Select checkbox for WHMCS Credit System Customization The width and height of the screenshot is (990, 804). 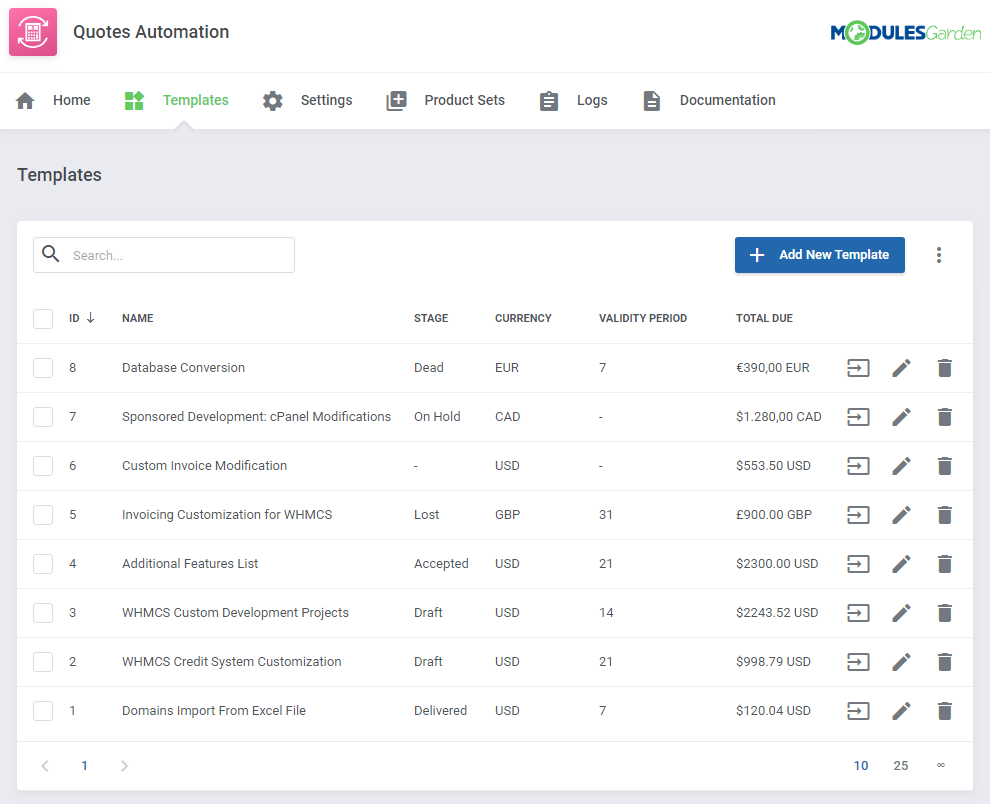(x=43, y=662)
